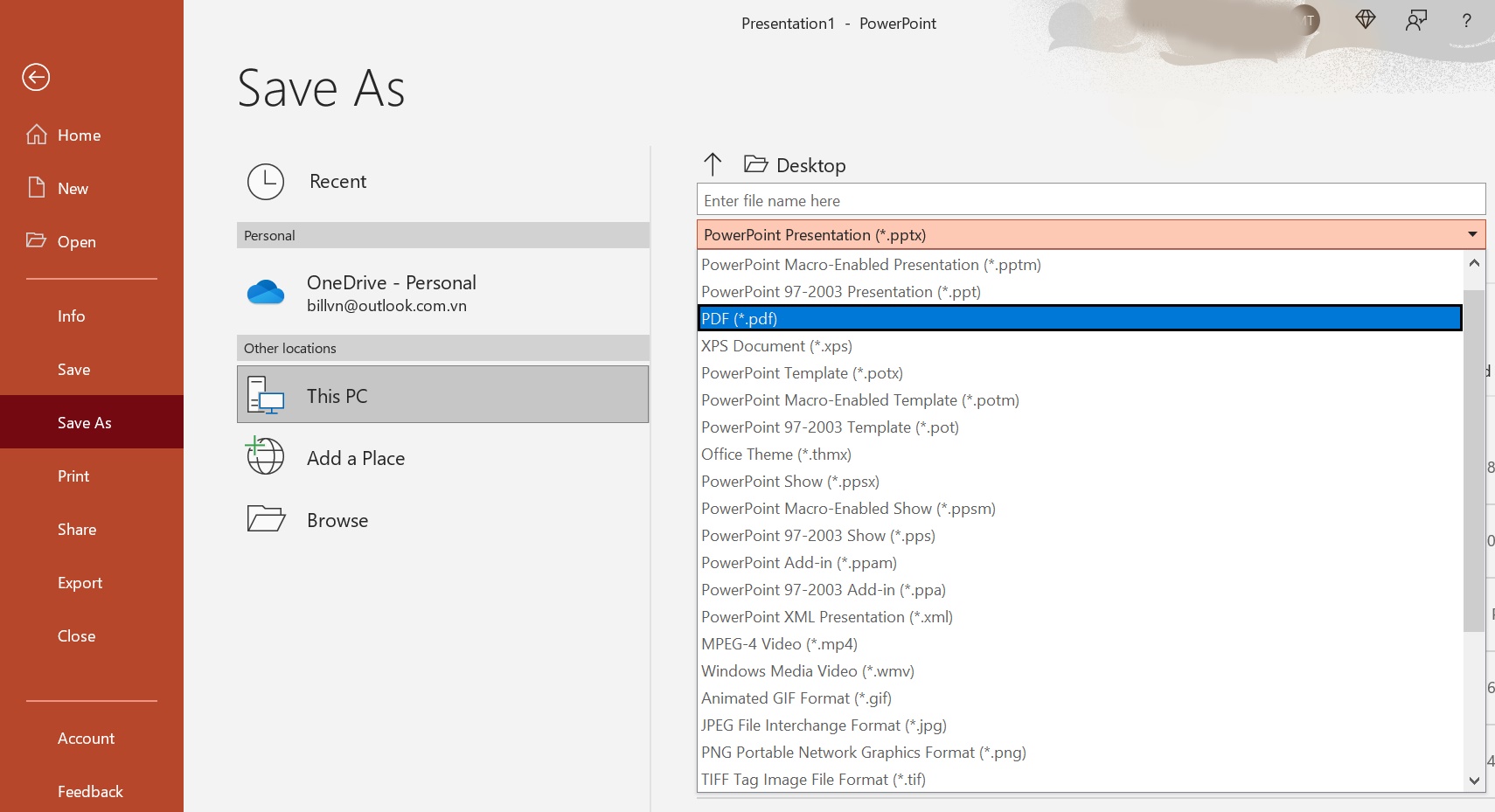Select PowerPoint Macro-Enabled Presentation (*.pptm)
1495x812 pixels.
click(x=1080, y=265)
